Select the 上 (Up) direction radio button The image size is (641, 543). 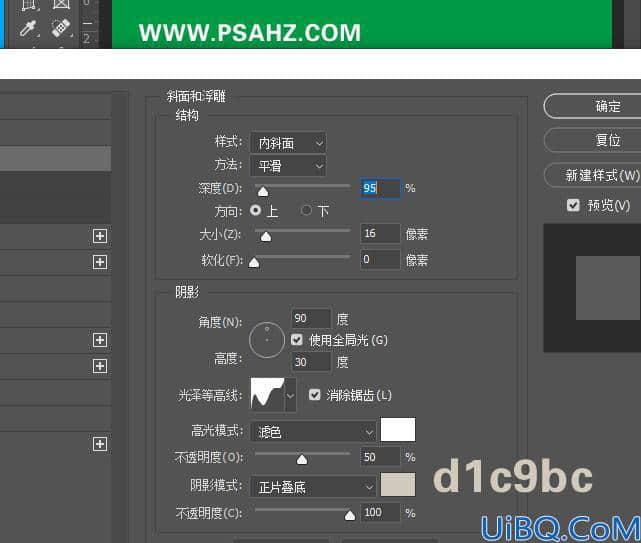[256, 210]
